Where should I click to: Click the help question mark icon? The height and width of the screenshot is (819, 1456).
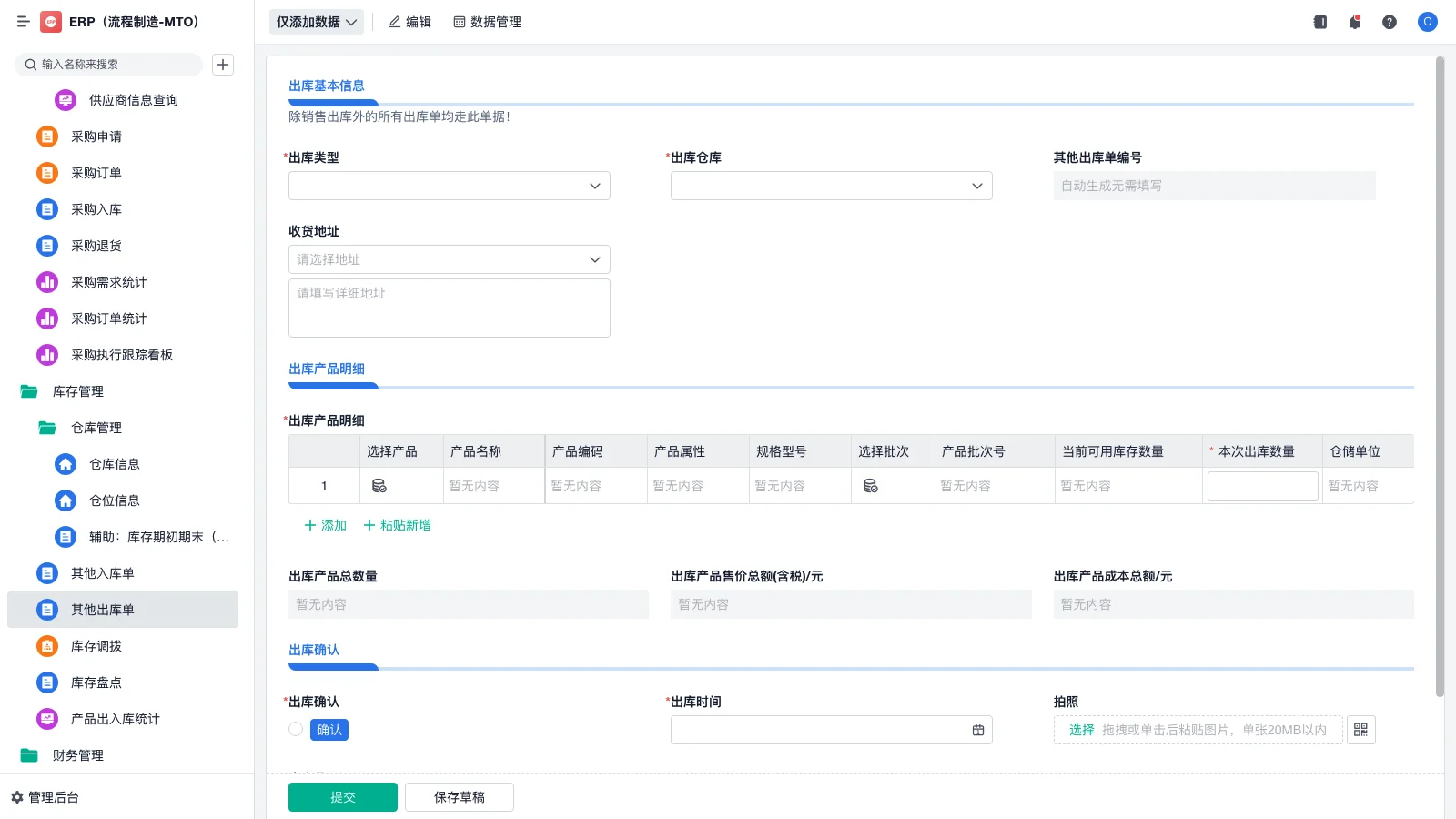pos(1390,22)
